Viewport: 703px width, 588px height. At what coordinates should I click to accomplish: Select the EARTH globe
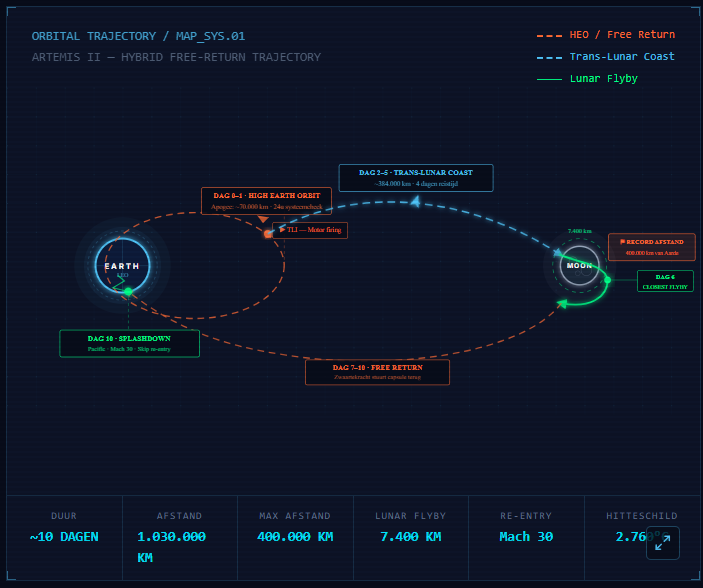click(122, 266)
